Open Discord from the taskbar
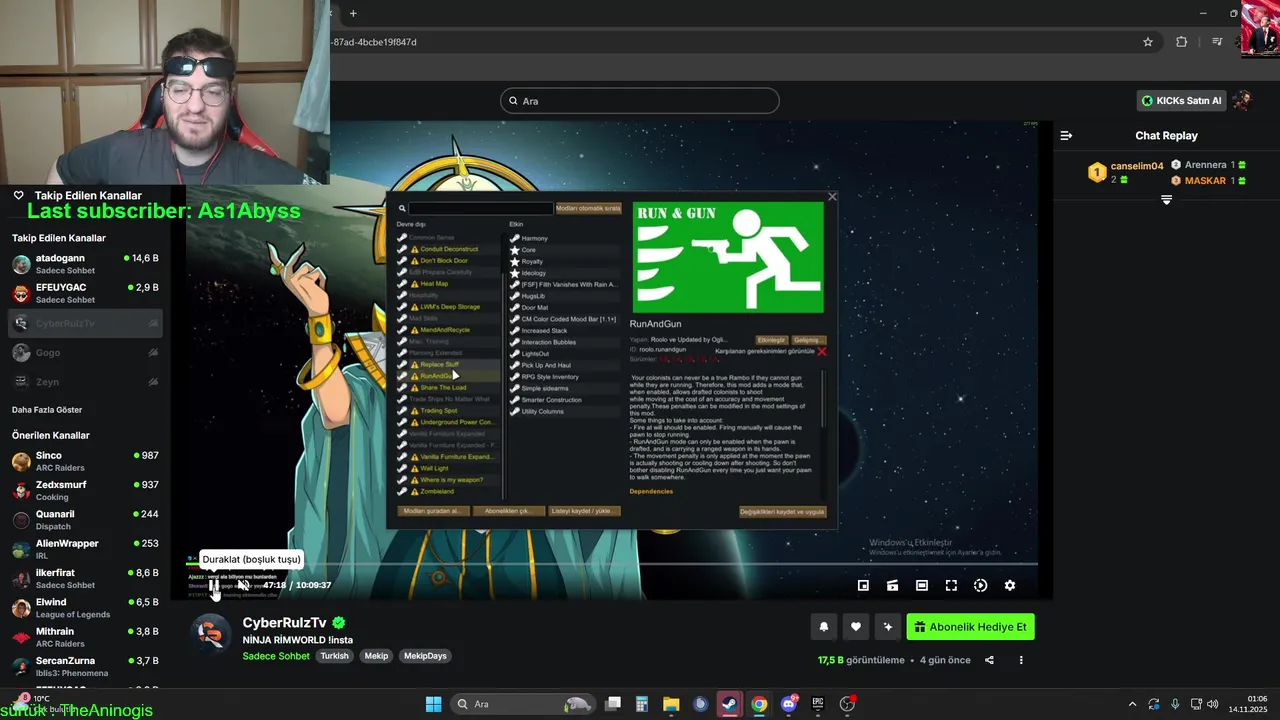1280x720 pixels. pos(788,704)
